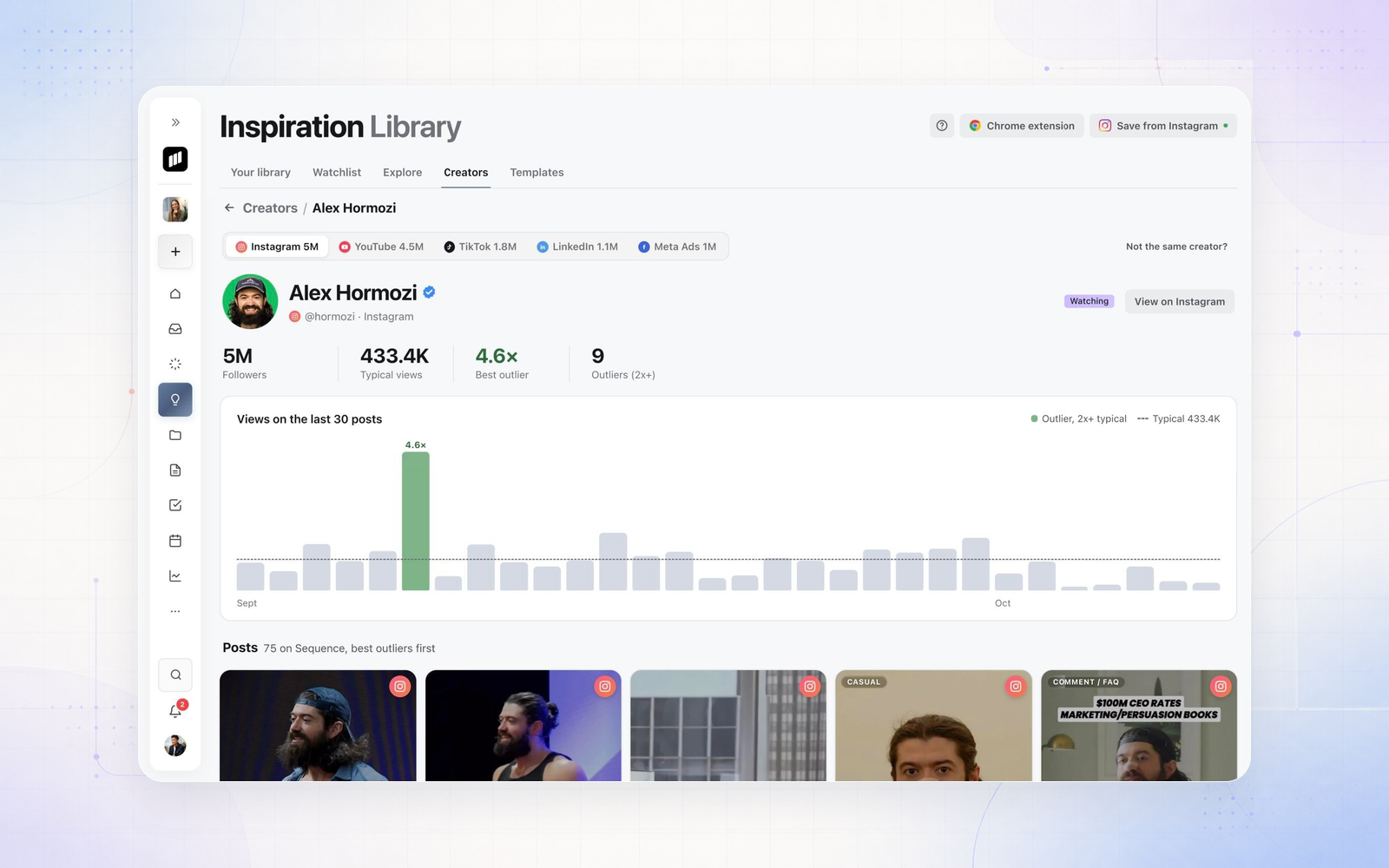Viewport: 1389px width, 868px height.
Task: Open the document page icon in sidebar
Action: [x=175, y=470]
